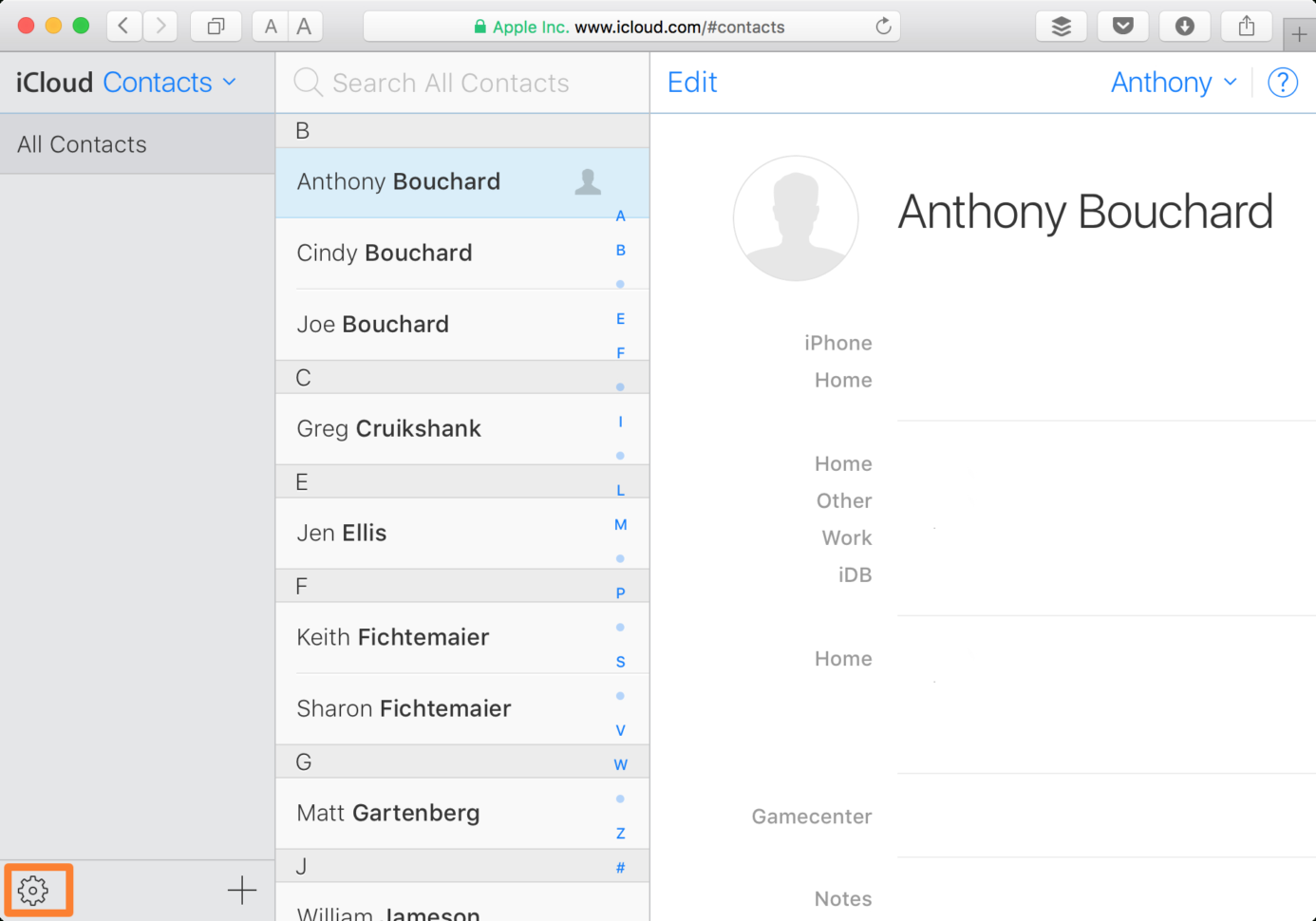Decrease text size with the small A icon

tap(271, 26)
